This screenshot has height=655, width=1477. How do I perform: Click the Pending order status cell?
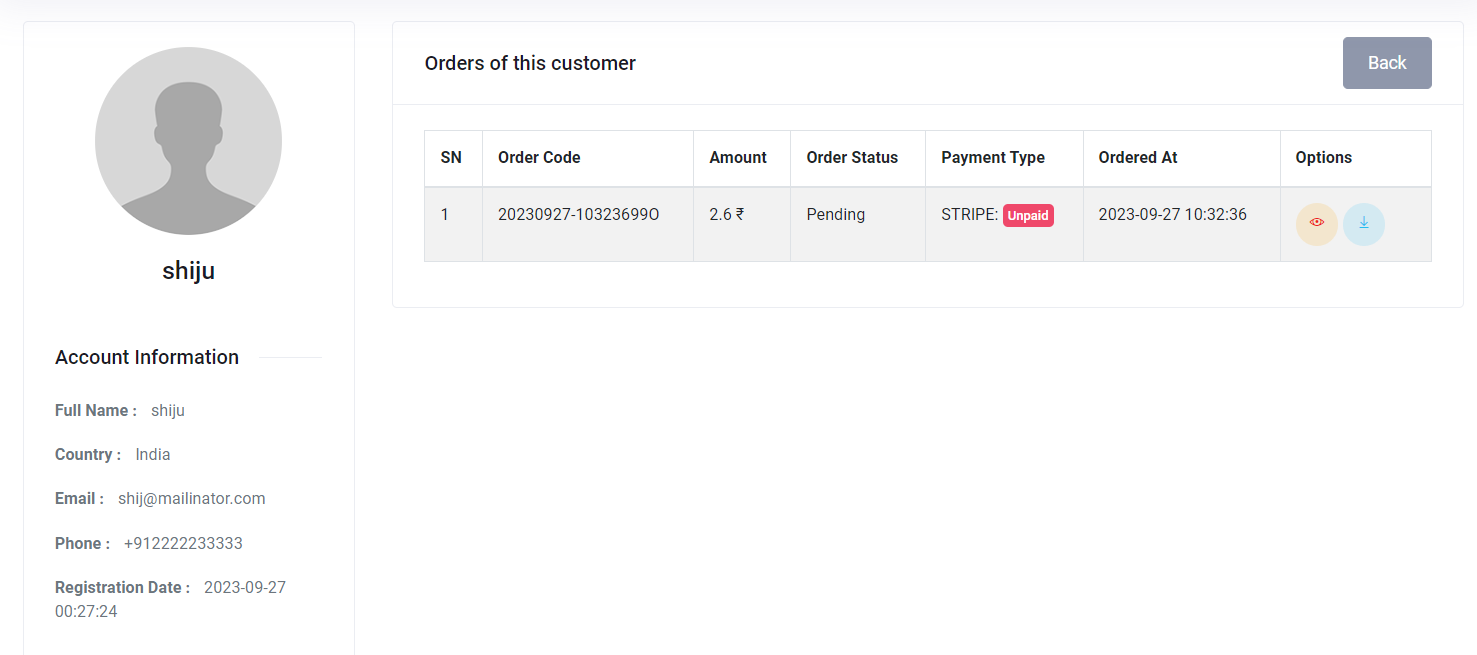pos(835,215)
